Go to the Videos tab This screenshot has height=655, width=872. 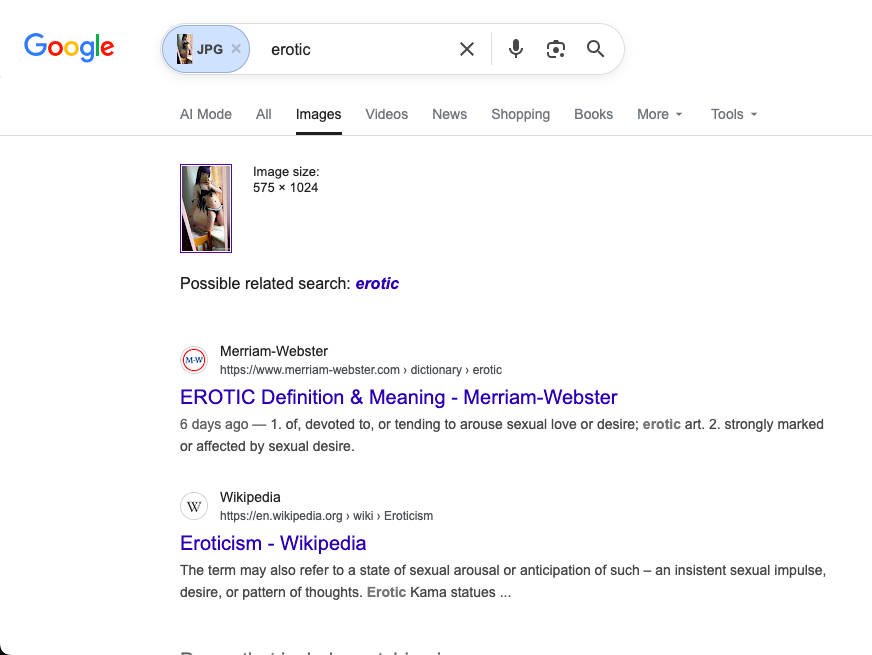coord(387,114)
